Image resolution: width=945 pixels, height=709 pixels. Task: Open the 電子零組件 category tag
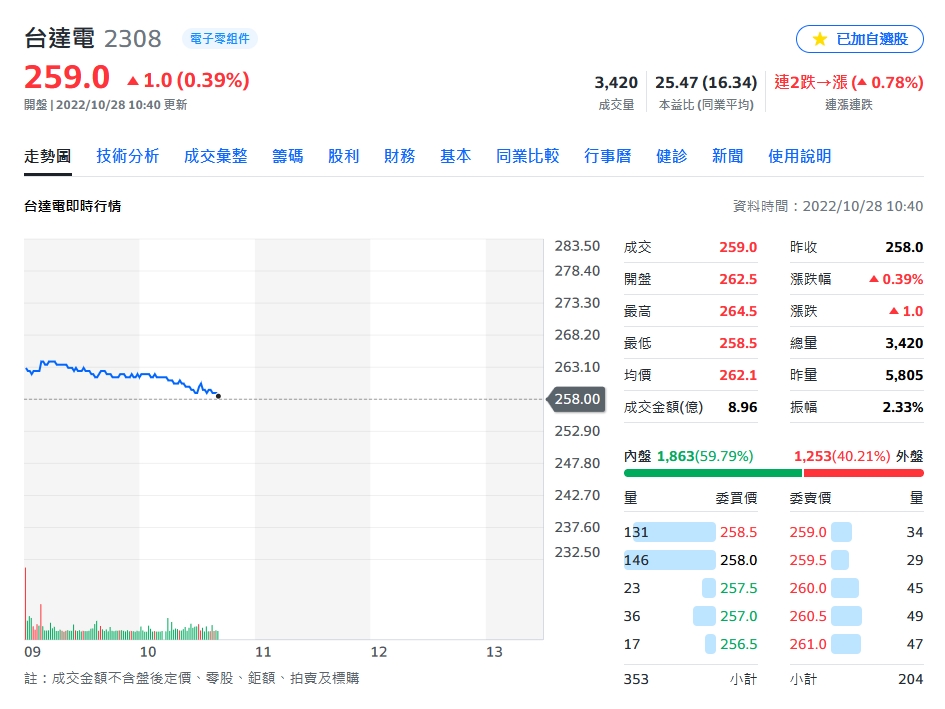[x=219, y=39]
